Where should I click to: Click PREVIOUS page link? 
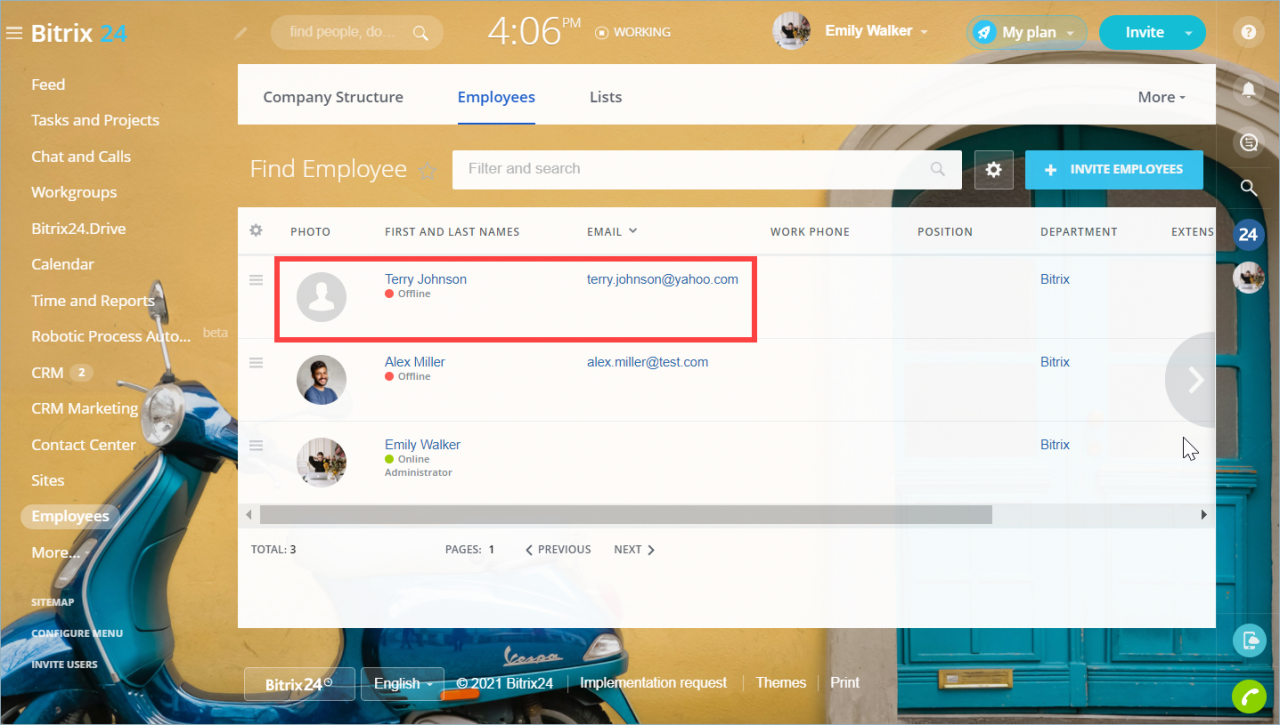click(x=558, y=549)
